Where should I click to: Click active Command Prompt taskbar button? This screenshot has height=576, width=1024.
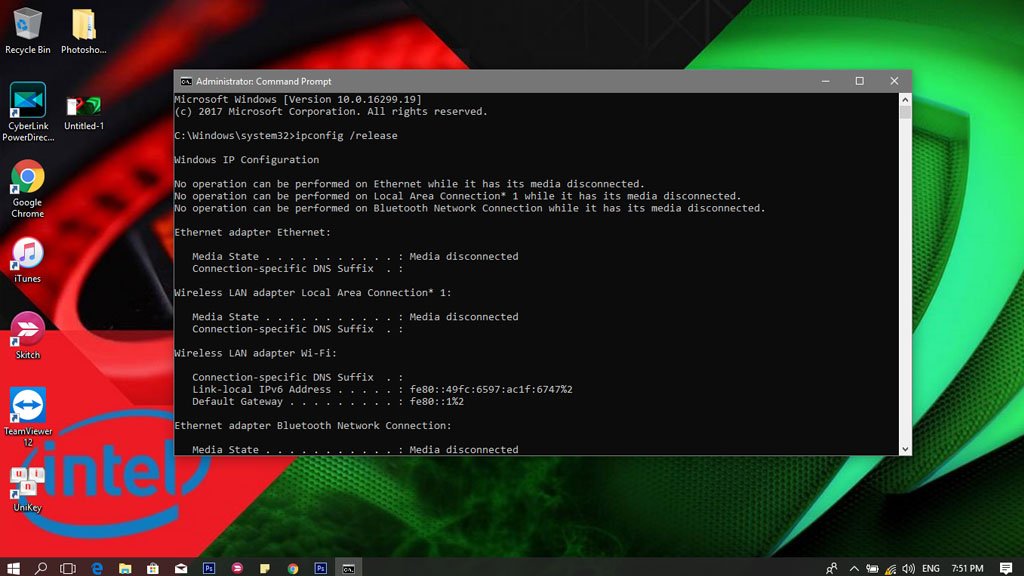[349, 568]
